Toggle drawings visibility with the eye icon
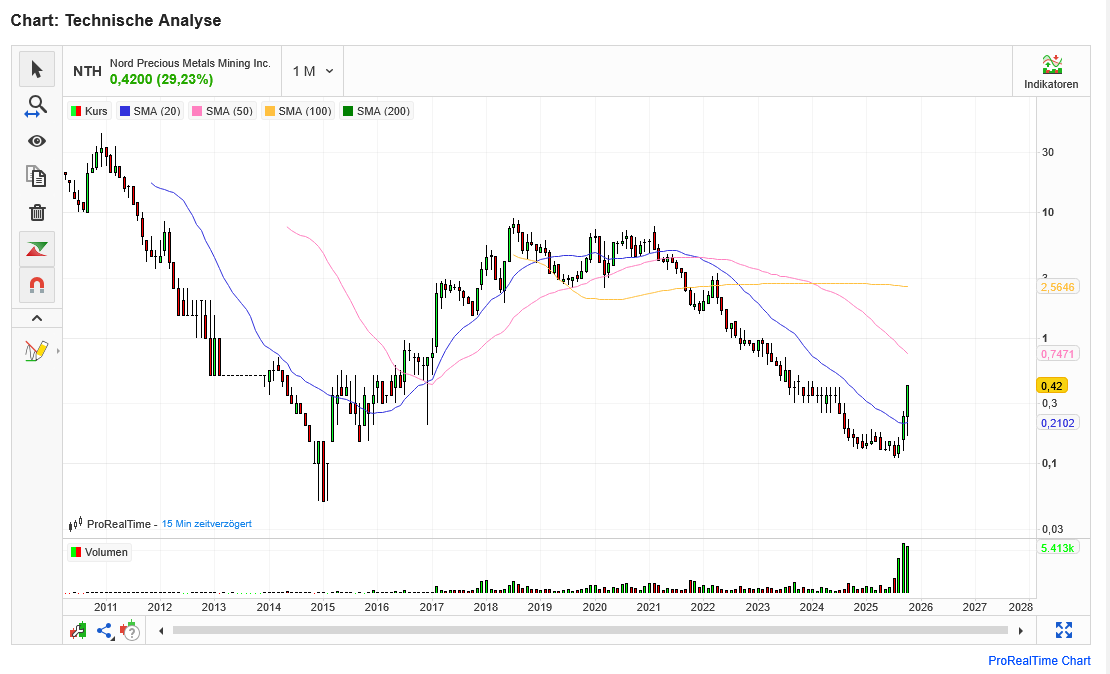 pyautogui.click(x=37, y=141)
